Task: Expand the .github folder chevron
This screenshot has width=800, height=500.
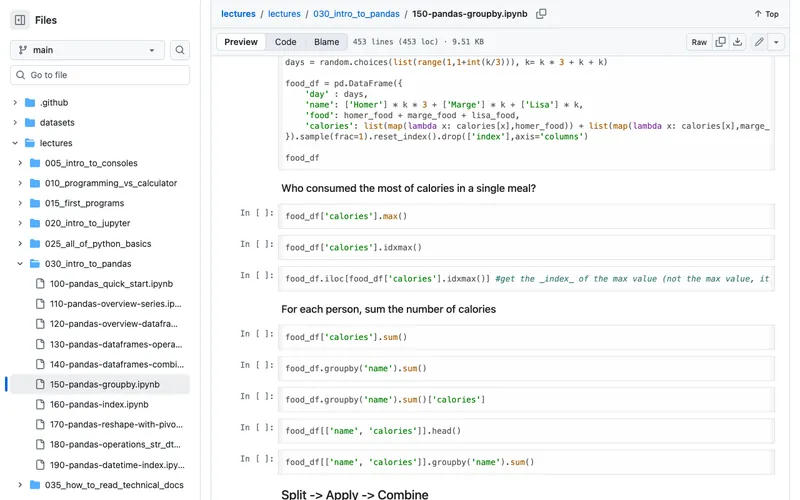Action: tap(15, 103)
